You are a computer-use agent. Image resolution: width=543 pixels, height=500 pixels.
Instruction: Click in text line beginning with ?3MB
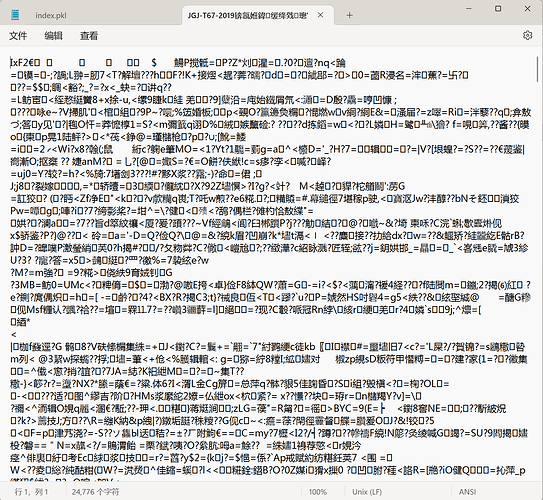pos(270,285)
